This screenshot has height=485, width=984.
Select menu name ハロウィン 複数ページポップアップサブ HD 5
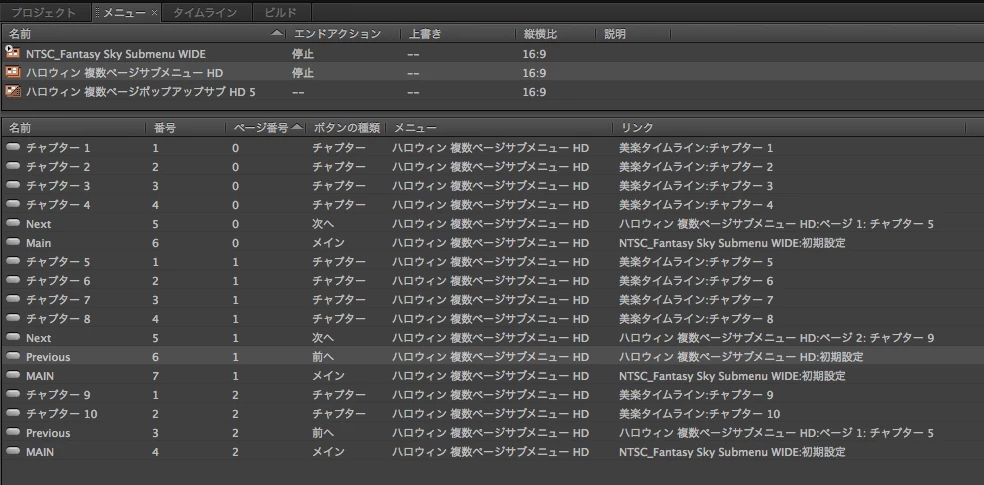point(141,92)
